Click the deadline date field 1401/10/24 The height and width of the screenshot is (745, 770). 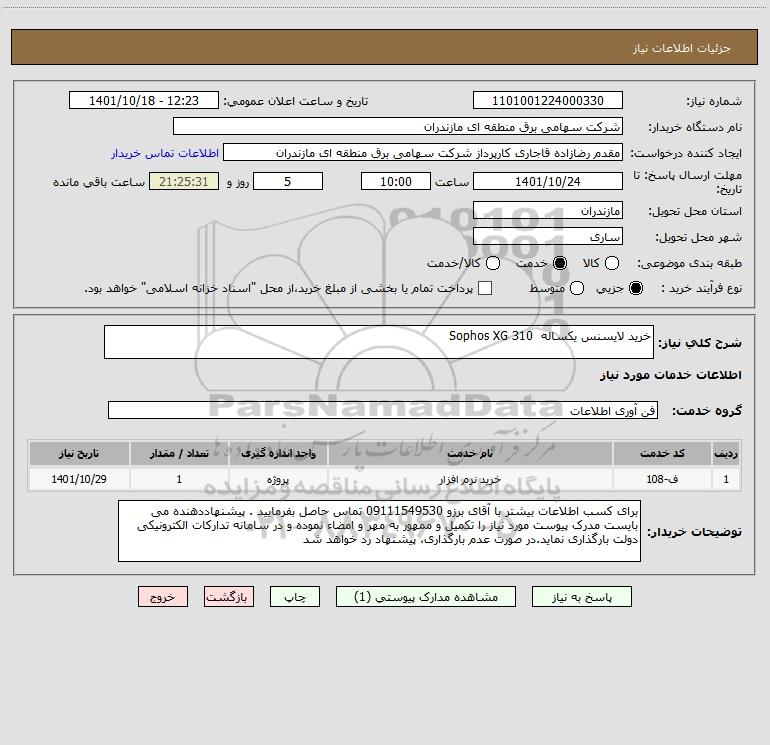tap(548, 181)
